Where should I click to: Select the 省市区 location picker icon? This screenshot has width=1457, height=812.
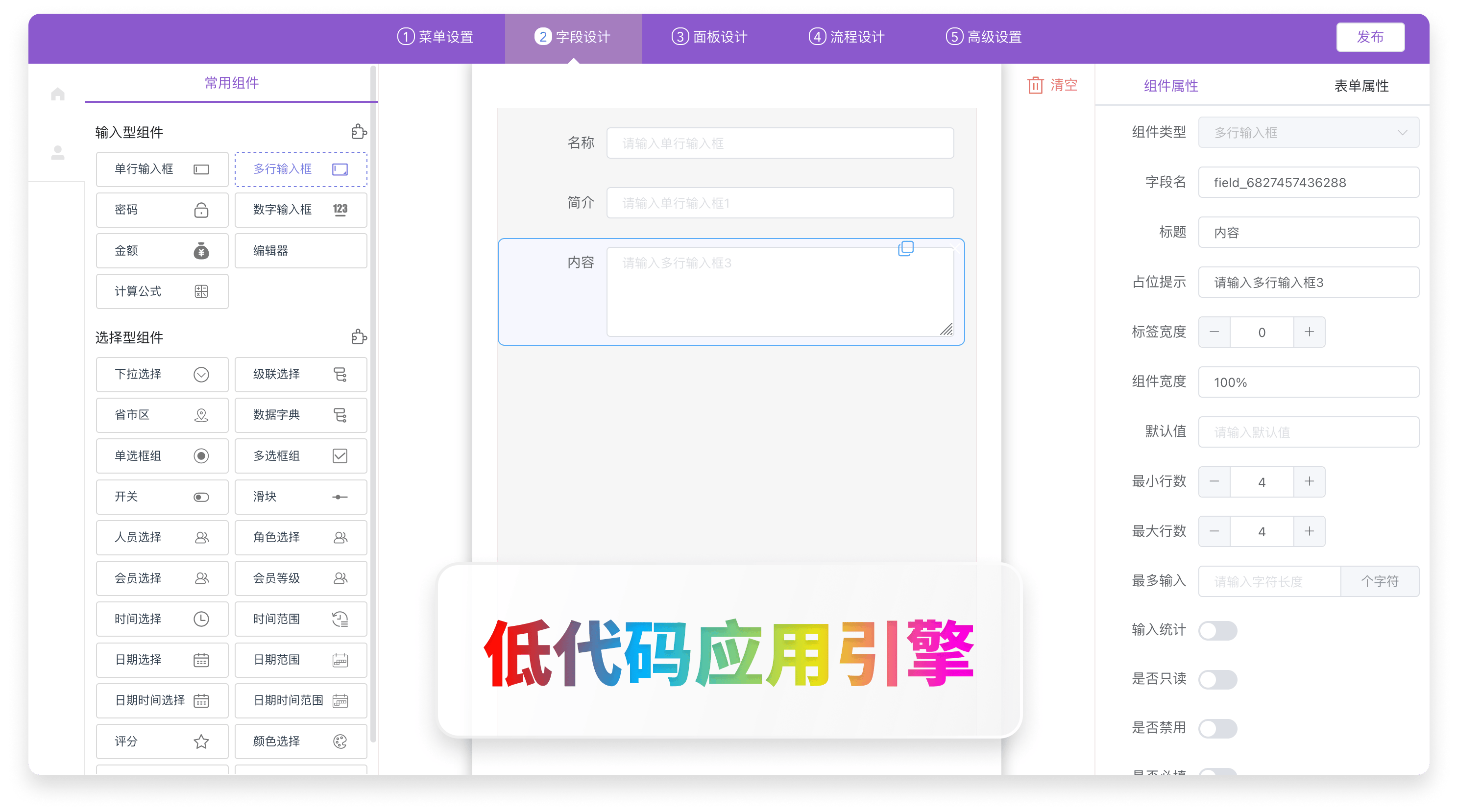coord(201,415)
